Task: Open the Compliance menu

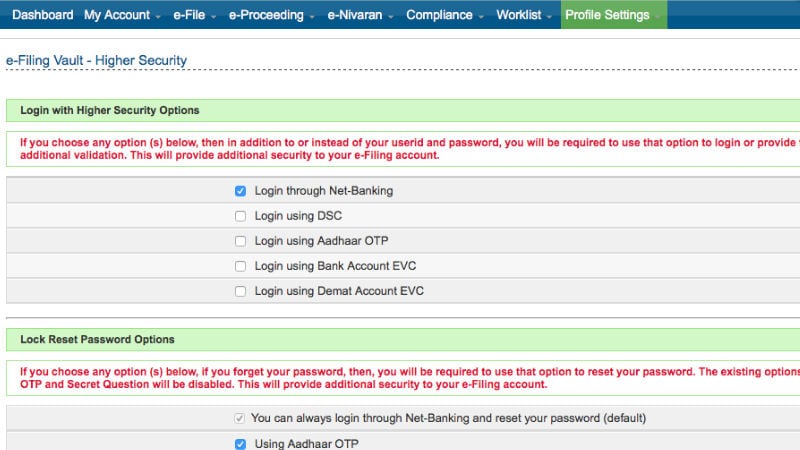Action: tap(445, 15)
